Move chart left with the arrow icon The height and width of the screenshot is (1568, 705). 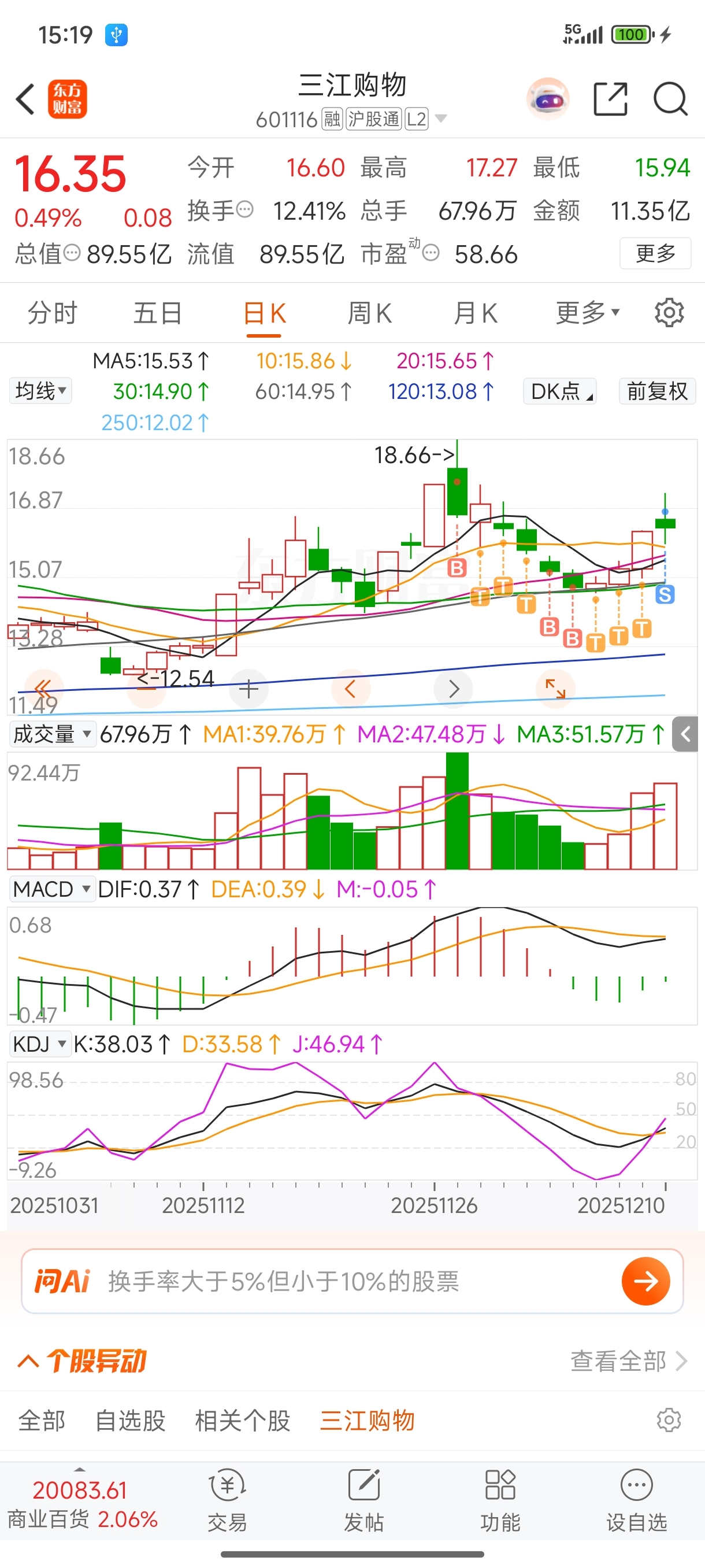click(350, 689)
